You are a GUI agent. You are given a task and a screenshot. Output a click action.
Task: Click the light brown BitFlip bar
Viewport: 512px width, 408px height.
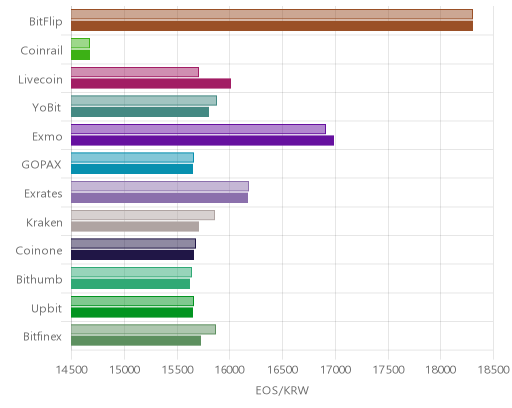click(x=272, y=14)
